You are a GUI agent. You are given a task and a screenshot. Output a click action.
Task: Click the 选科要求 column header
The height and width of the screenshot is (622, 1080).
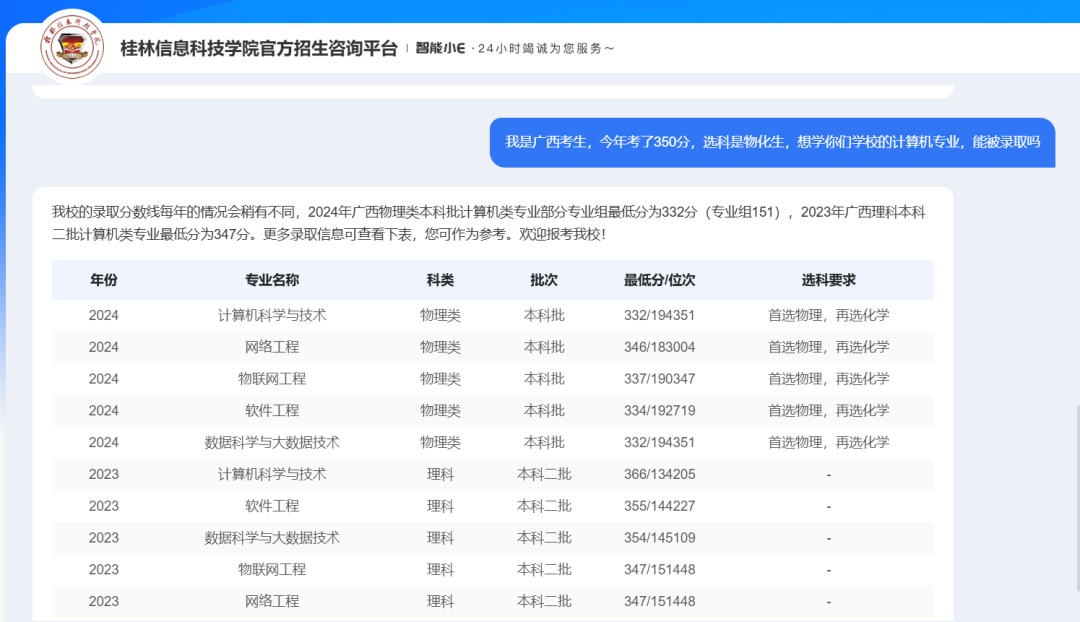[x=828, y=280]
